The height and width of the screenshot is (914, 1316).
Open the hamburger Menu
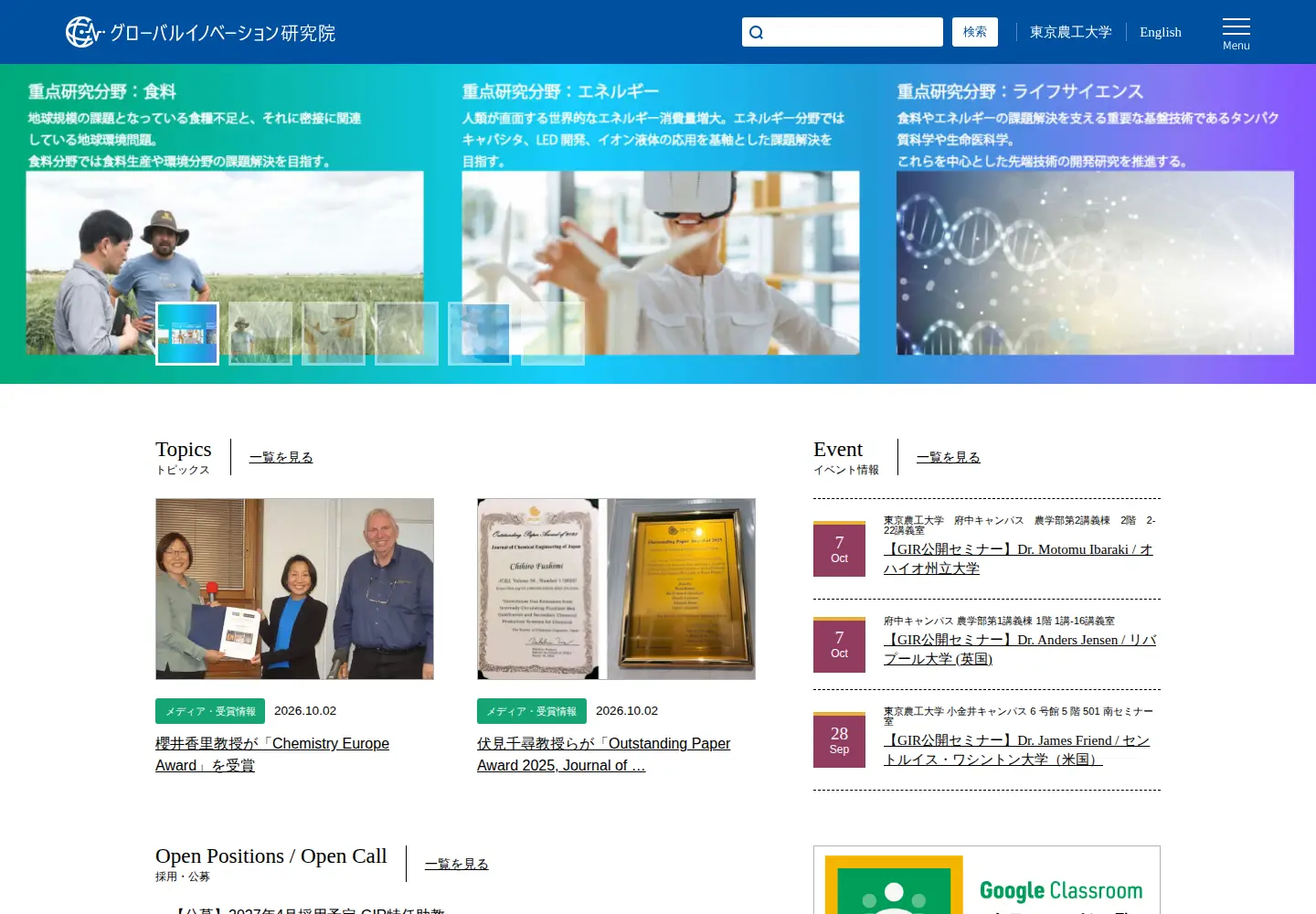pyautogui.click(x=1236, y=34)
